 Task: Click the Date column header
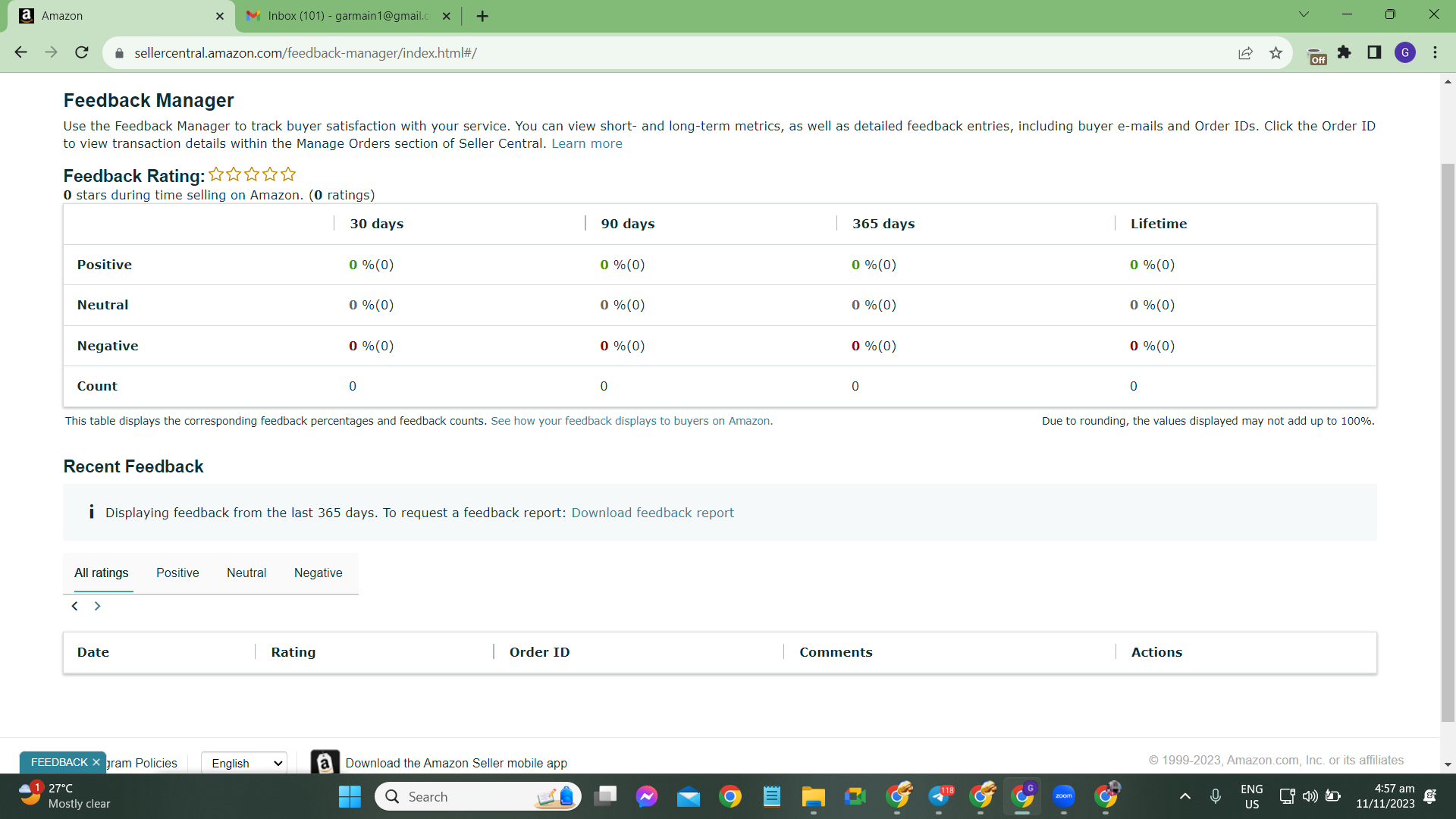tap(93, 652)
